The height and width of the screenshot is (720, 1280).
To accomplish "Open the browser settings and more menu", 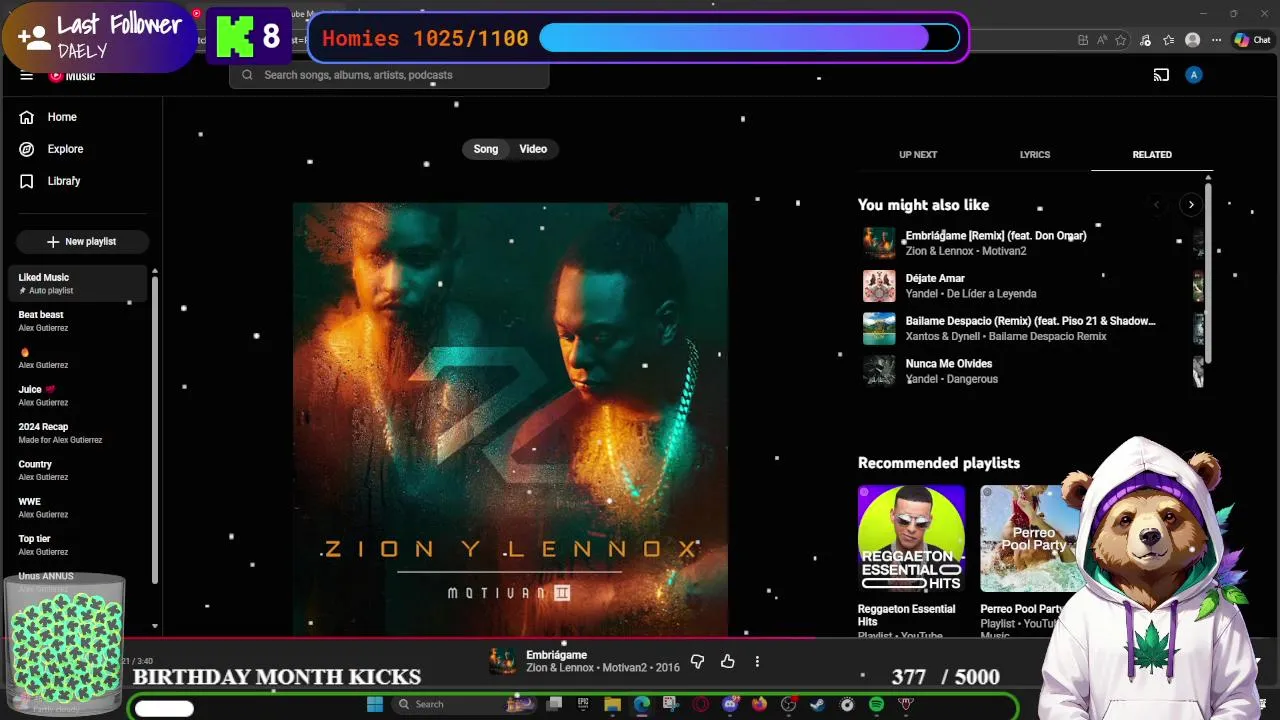I will pyautogui.click(x=1216, y=40).
